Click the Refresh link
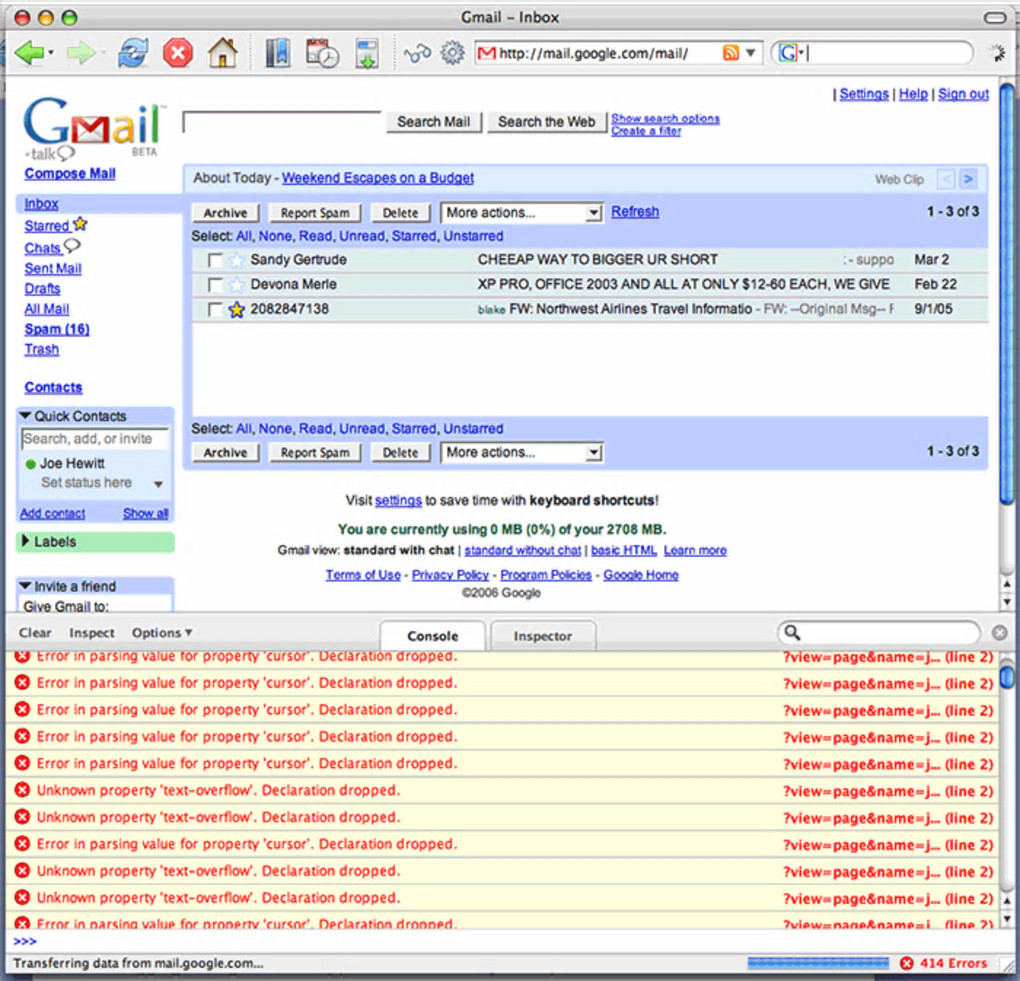The image size is (1020, 981). click(x=635, y=211)
